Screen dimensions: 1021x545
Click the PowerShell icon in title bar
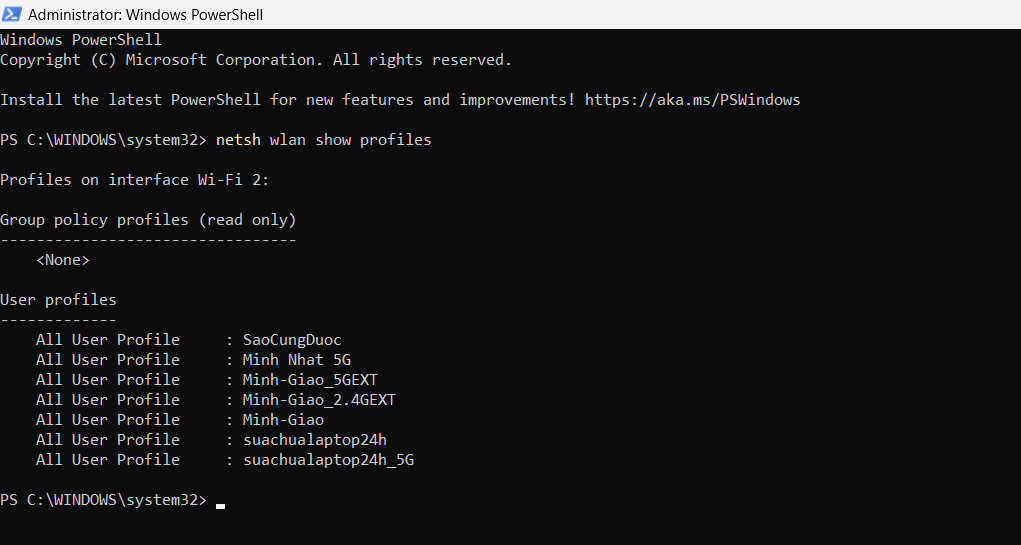tap(12, 14)
